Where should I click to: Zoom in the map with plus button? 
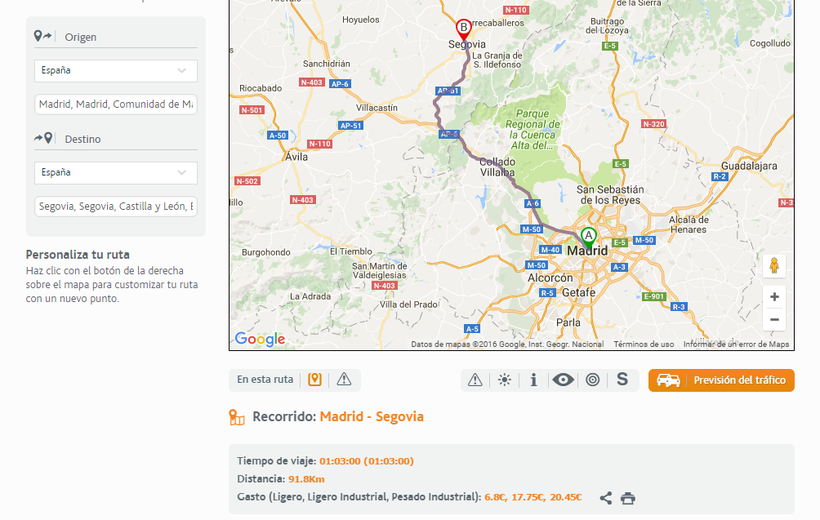coord(774,297)
